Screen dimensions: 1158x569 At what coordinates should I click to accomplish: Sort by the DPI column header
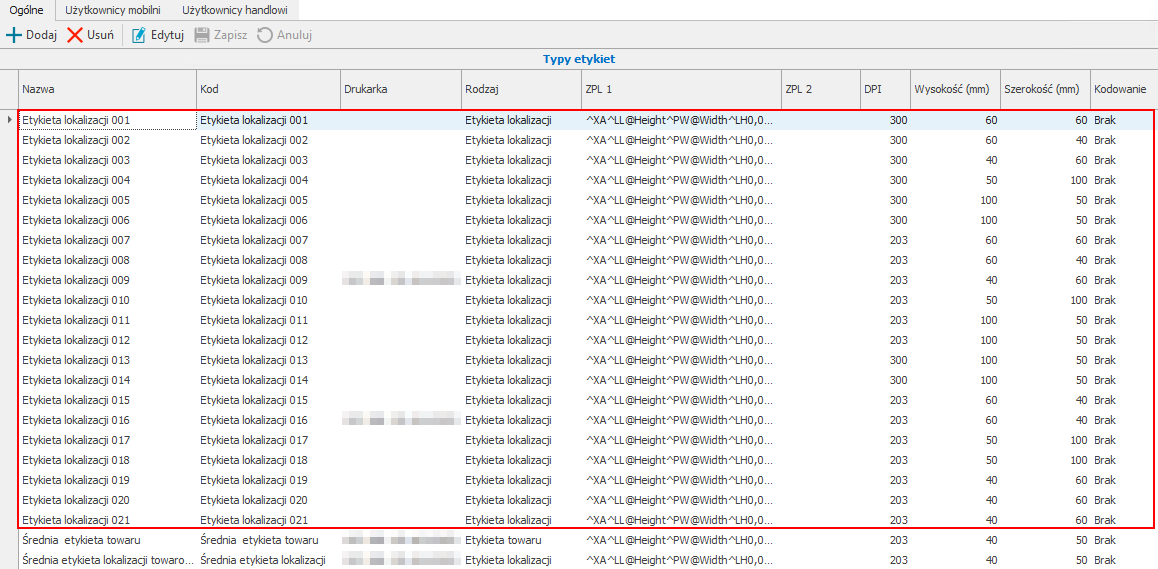[x=884, y=89]
